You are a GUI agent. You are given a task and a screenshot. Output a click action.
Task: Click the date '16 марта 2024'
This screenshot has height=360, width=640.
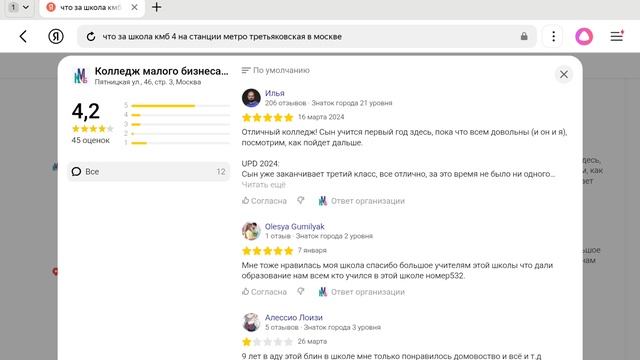321,117
